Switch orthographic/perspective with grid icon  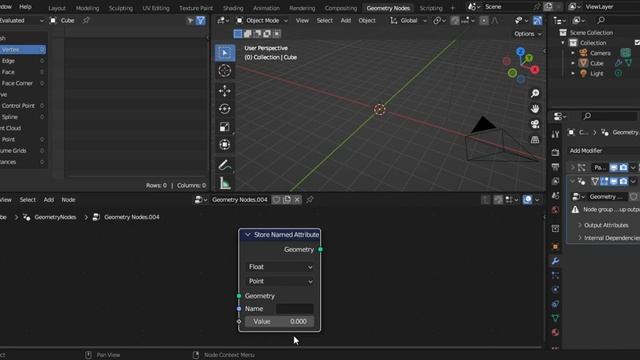point(535,140)
